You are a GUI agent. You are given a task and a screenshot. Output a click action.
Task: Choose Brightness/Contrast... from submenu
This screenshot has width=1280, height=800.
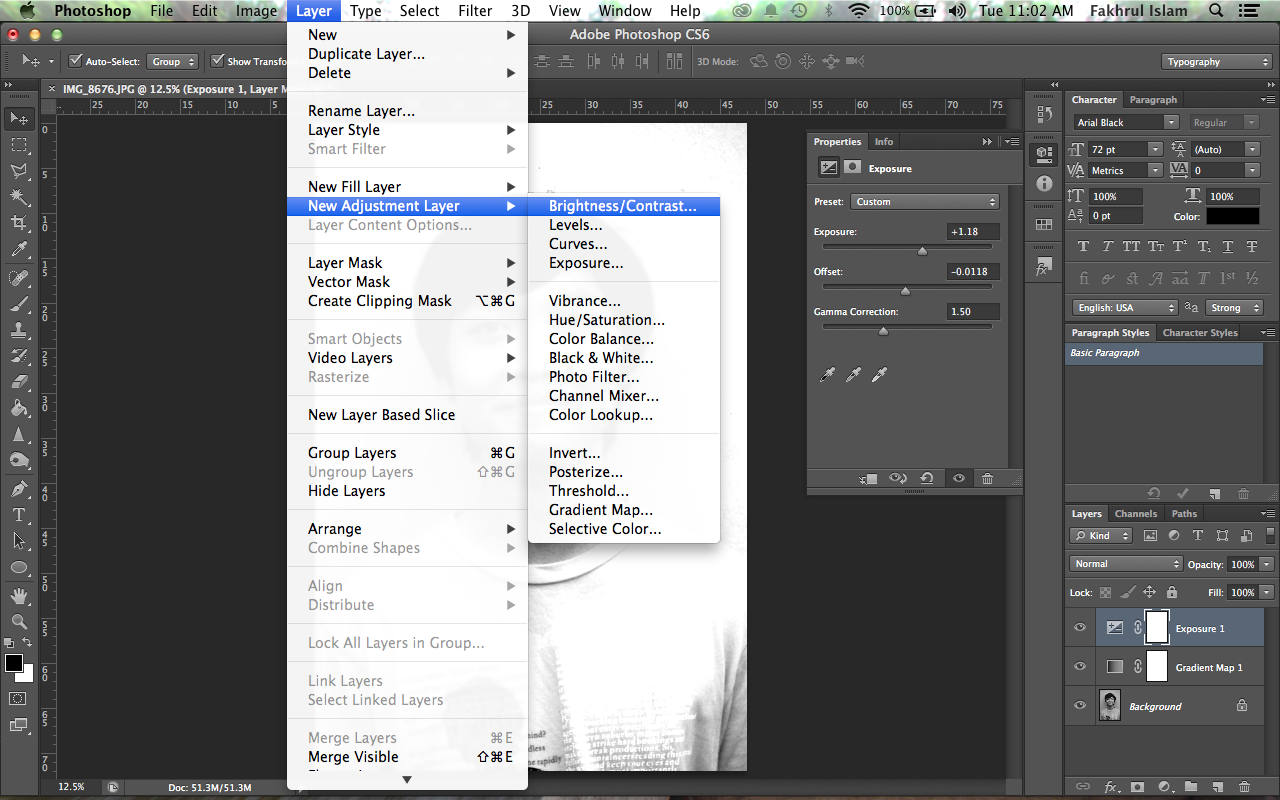coord(623,206)
